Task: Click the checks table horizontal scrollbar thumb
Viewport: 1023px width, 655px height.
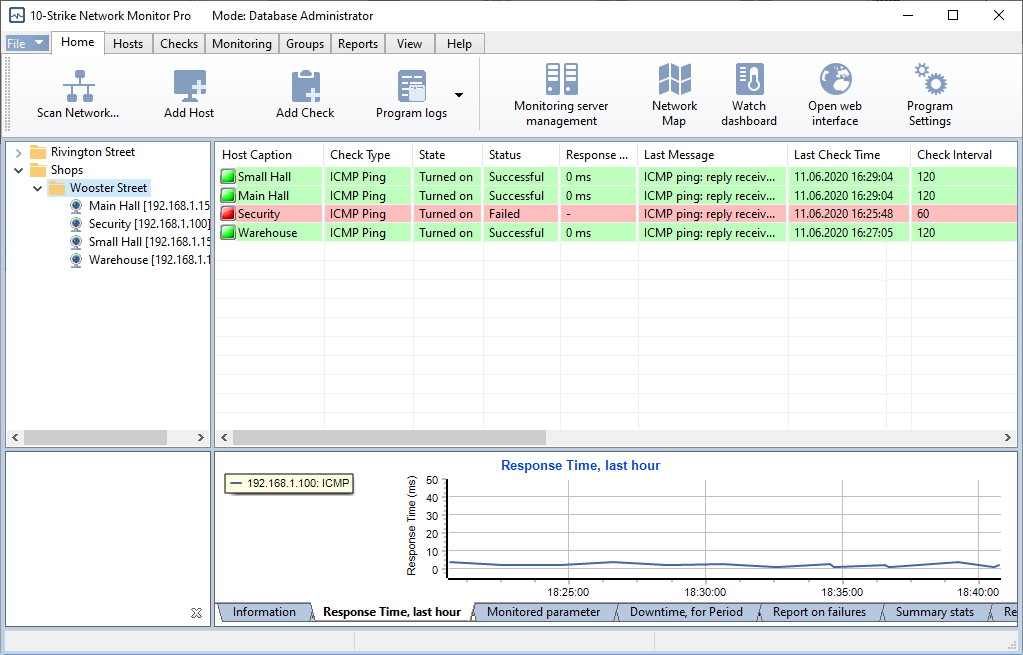Action: point(389,438)
